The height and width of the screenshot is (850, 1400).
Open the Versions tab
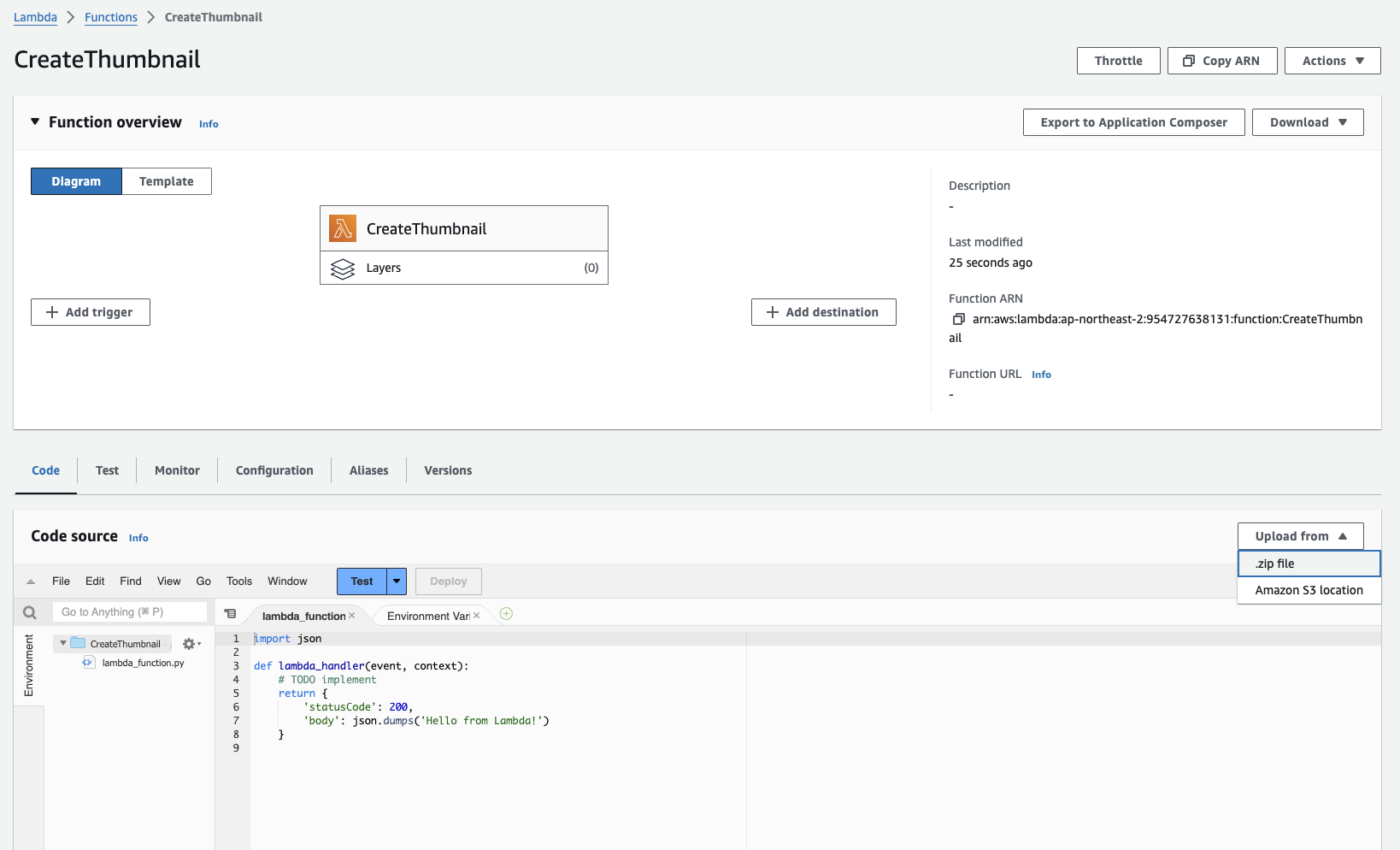pos(448,470)
